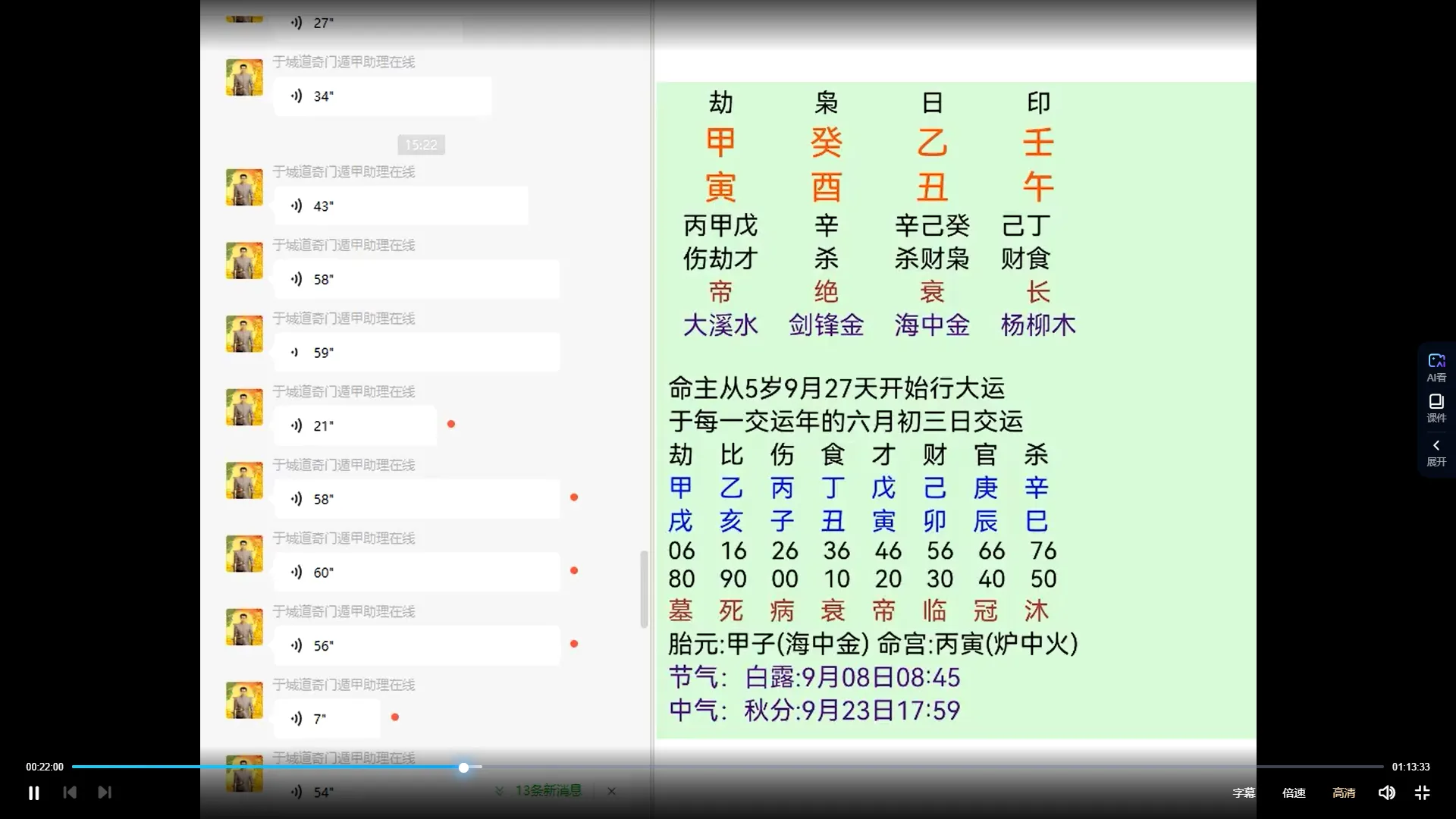Click the 15:22 timestamp label
This screenshot has height=819, width=1456.
pos(421,145)
